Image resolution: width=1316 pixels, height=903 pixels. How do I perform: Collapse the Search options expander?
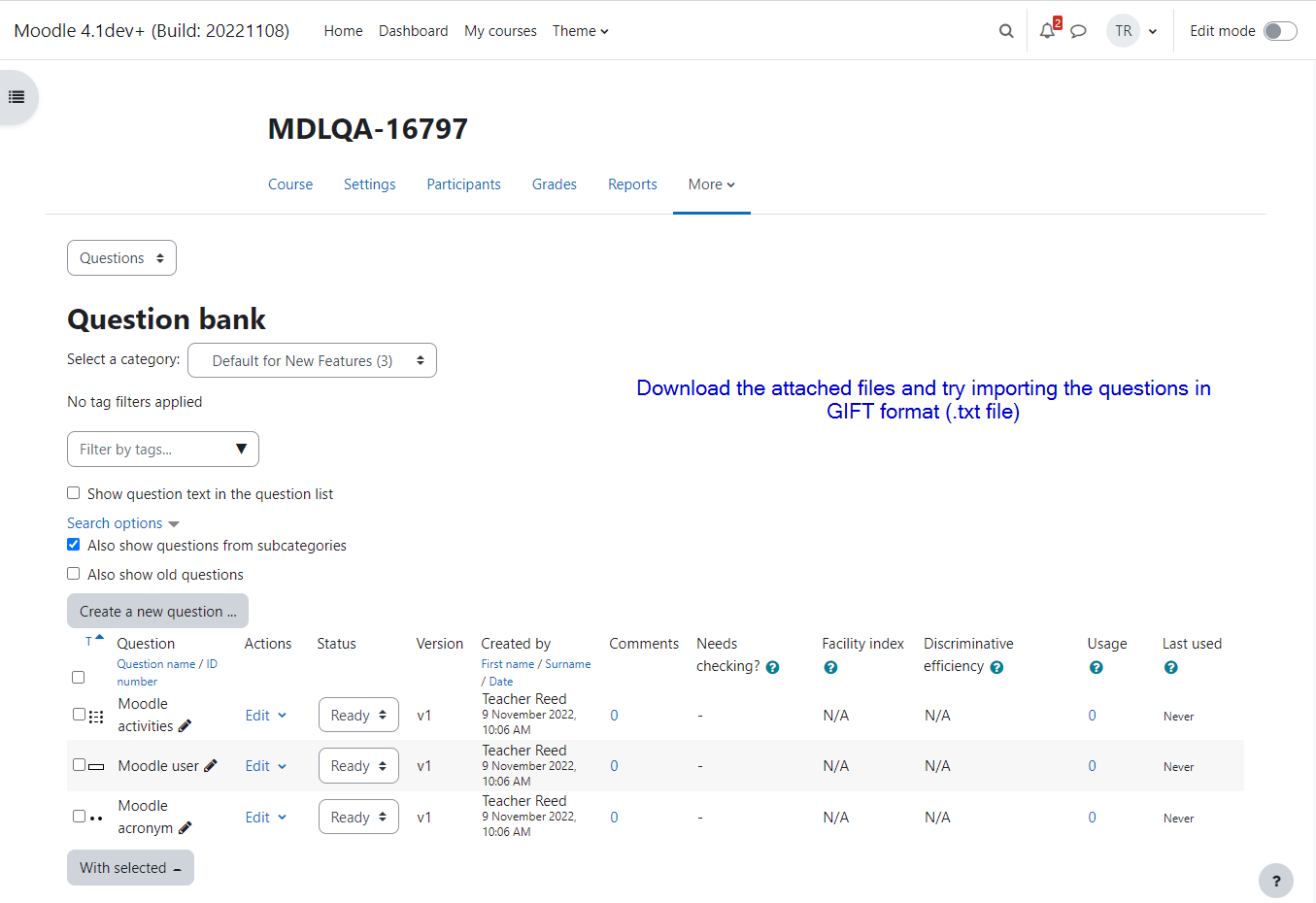pyautogui.click(x=123, y=523)
